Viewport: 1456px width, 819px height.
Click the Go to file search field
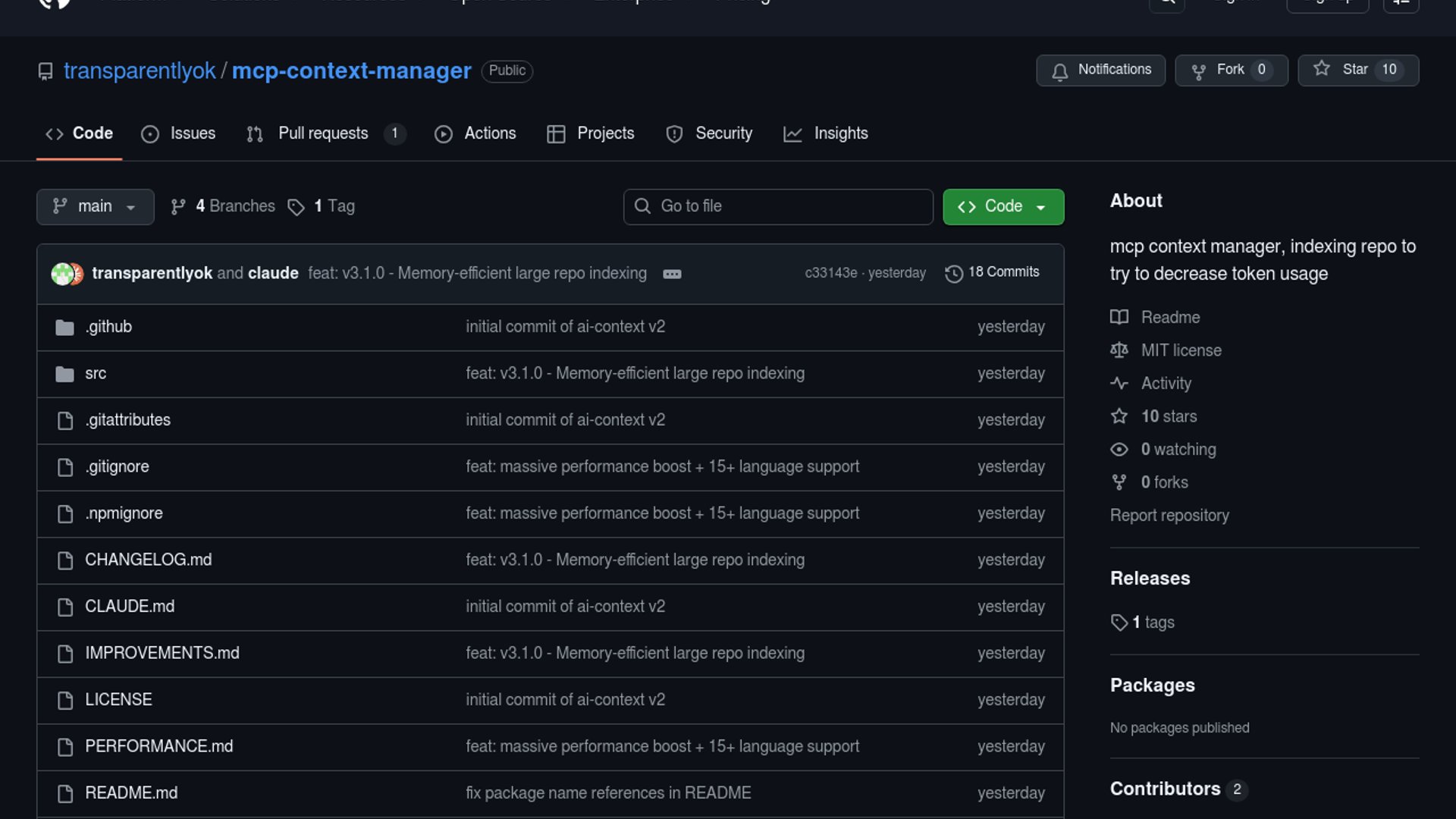pyautogui.click(x=778, y=206)
